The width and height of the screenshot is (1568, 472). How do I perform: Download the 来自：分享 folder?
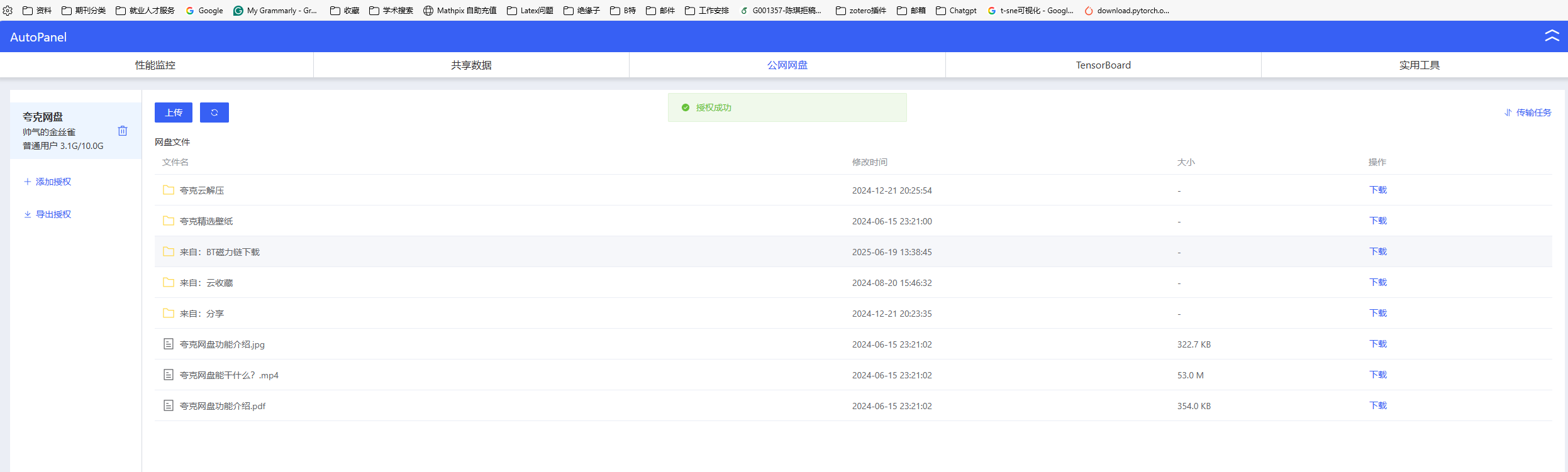click(1378, 313)
